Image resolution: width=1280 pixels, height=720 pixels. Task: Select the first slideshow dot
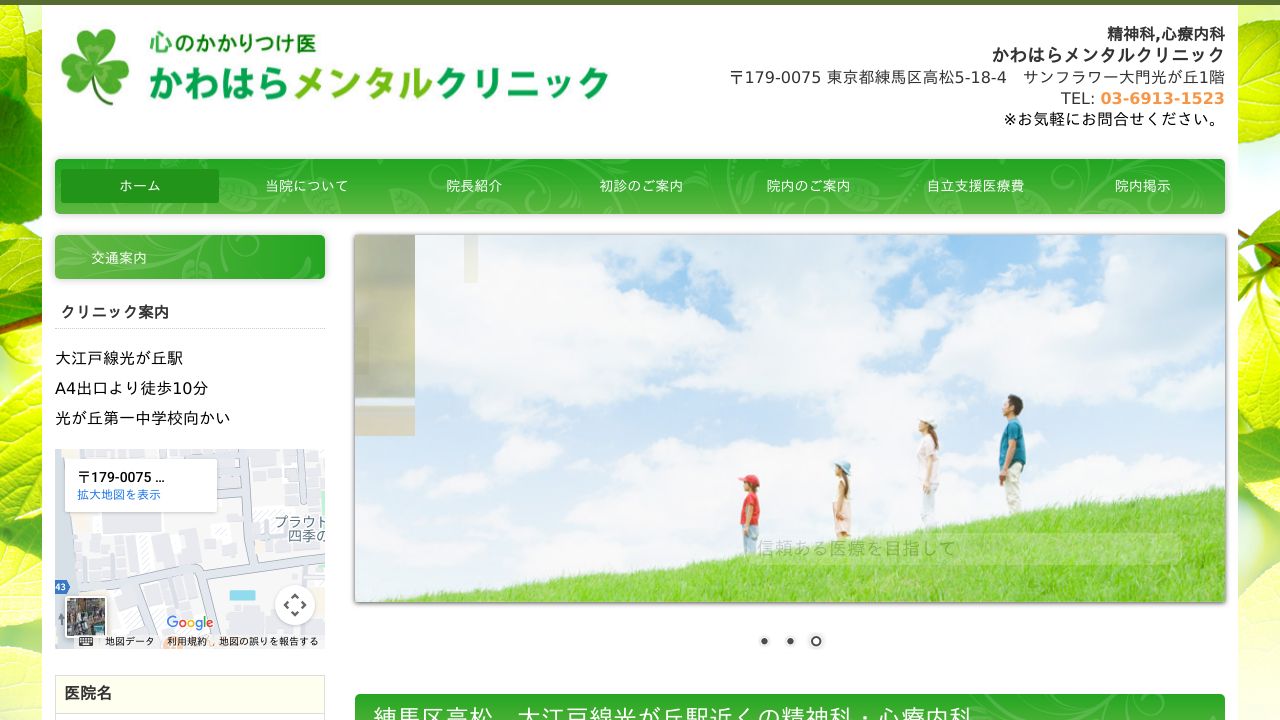764,641
